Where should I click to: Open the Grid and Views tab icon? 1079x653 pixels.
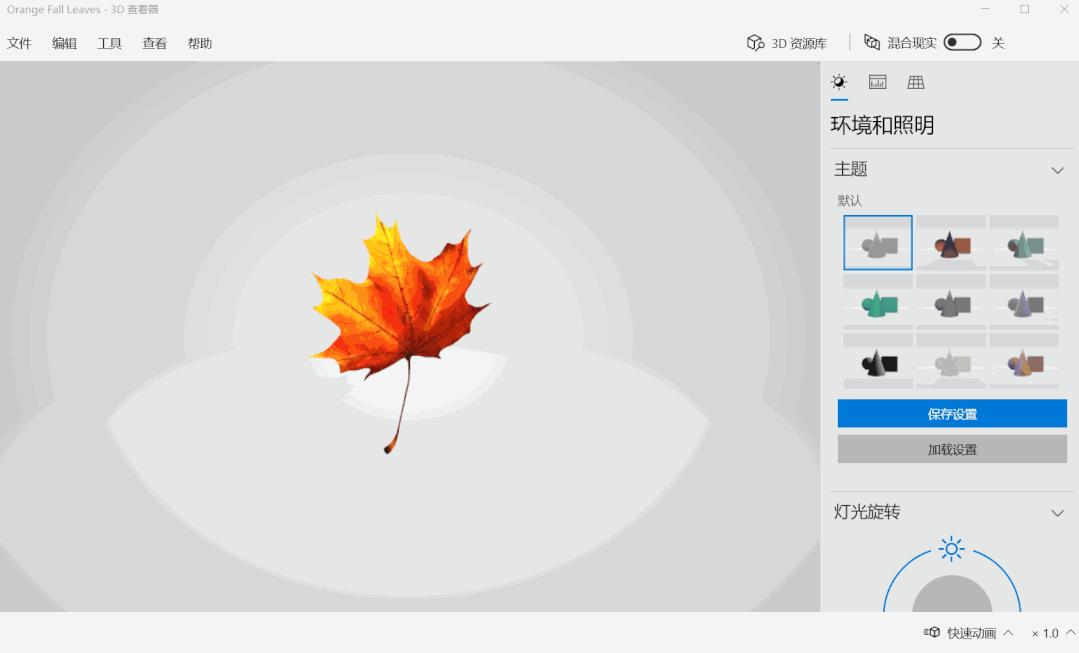click(x=915, y=83)
